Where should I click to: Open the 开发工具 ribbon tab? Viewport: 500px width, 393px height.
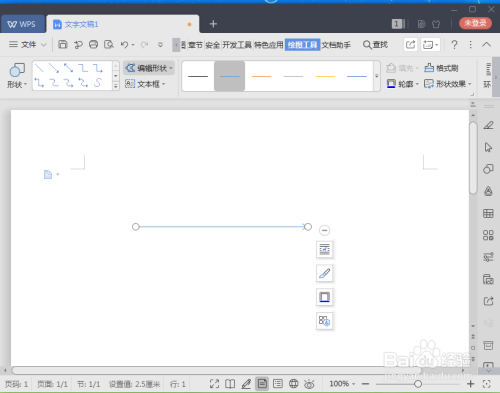point(237,45)
